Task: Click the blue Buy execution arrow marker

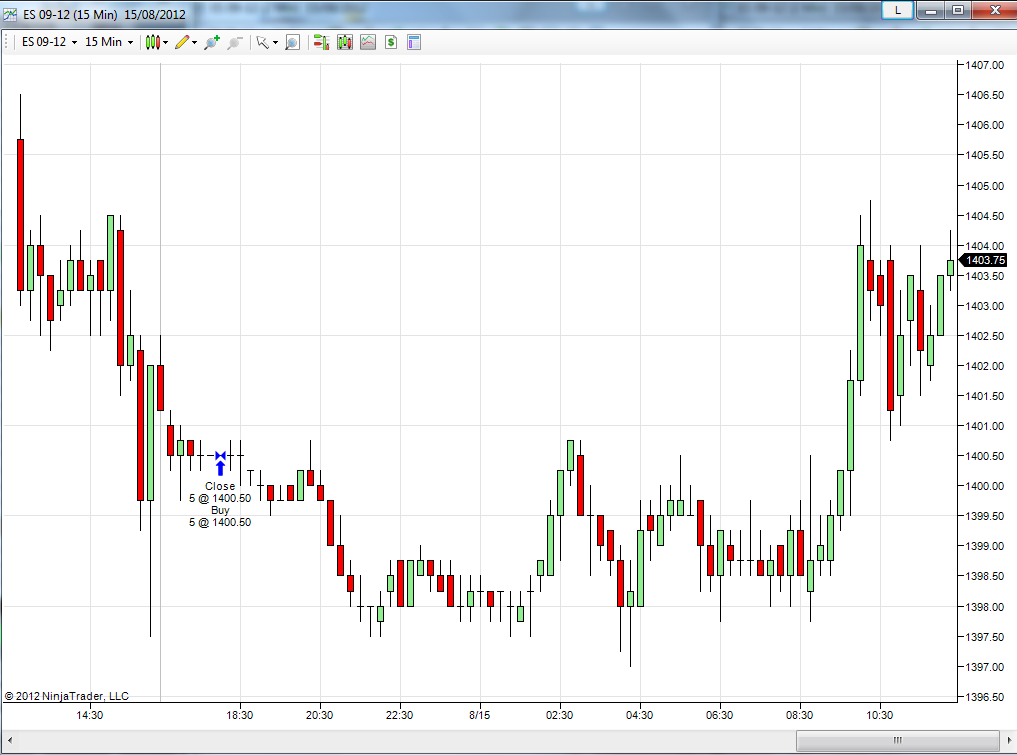Action: coord(221,468)
